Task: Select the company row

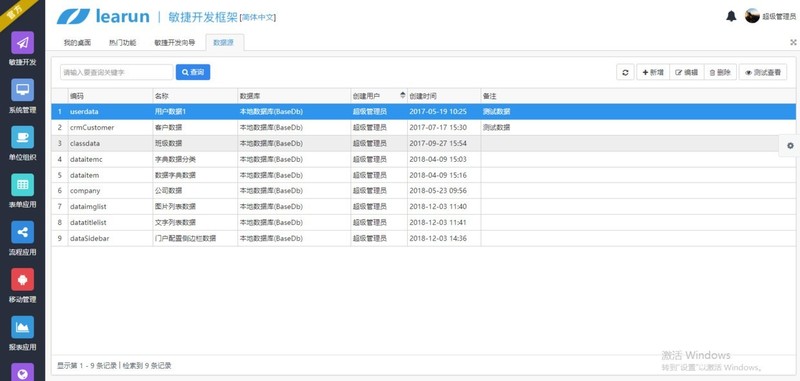Action: 423,191
